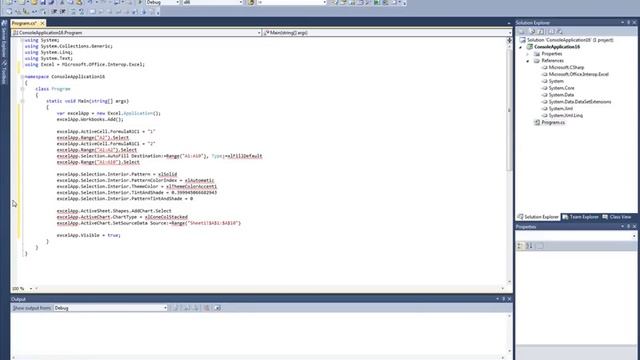Collapse the namespace ConsoleApplication16 code block

pos(22,77)
